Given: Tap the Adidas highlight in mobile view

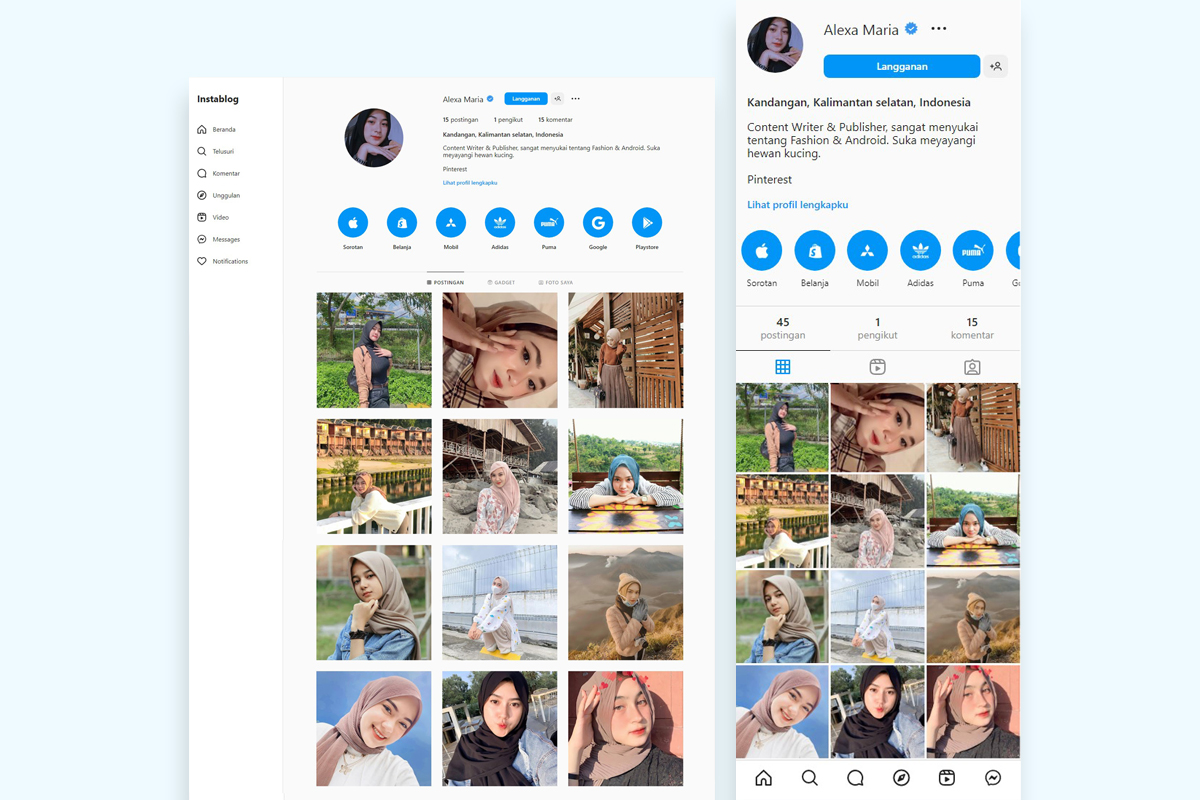Looking at the screenshot, I should click(920, 251).
